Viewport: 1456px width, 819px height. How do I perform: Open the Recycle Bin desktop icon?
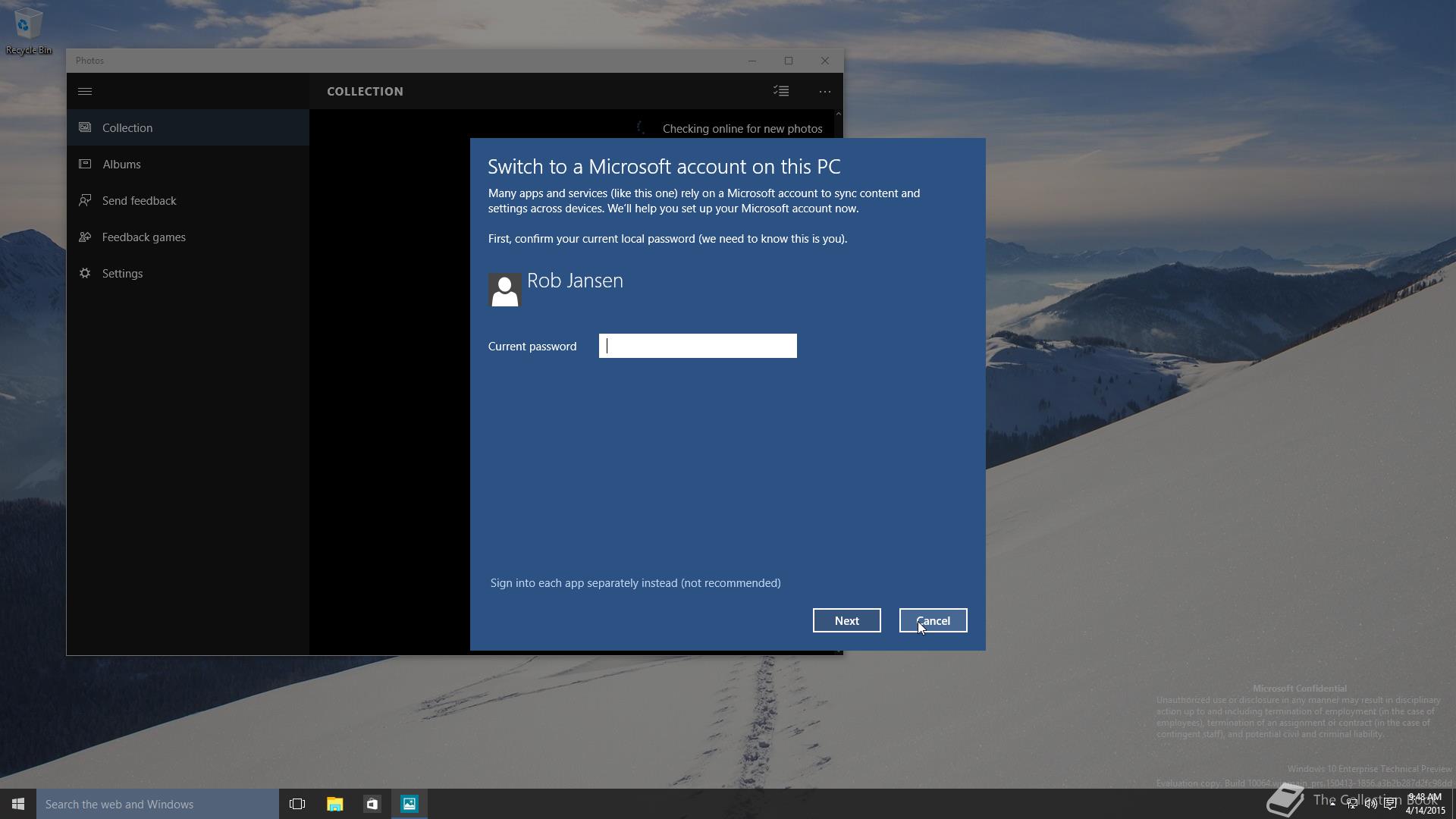tap(29, 30)
